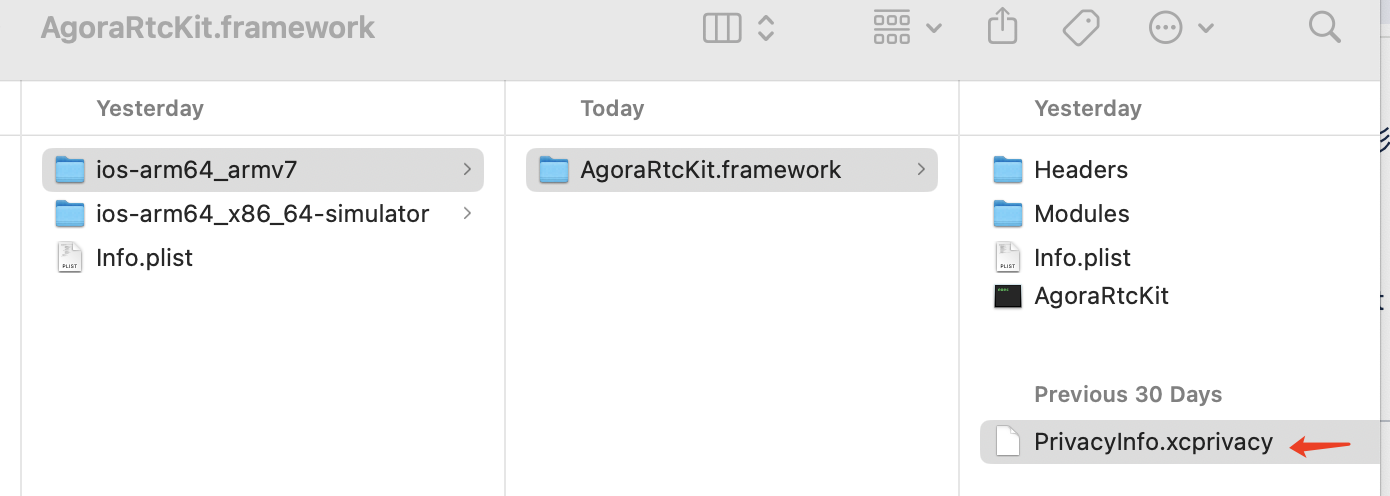Open the grouping dropdown arrow
Viewport: 1390px width, 496px height.
(934, 28)
